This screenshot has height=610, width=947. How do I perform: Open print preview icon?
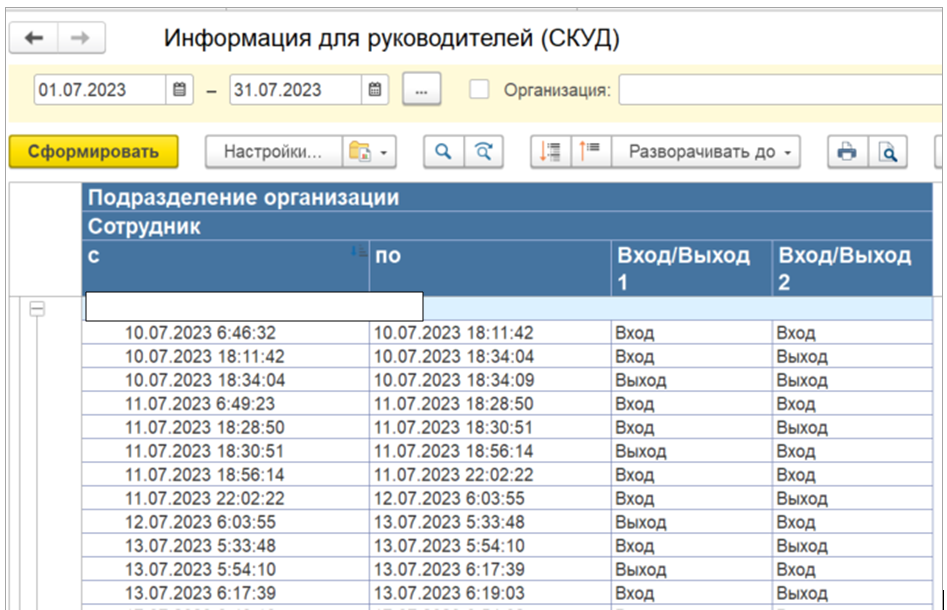tap(886, 152)
